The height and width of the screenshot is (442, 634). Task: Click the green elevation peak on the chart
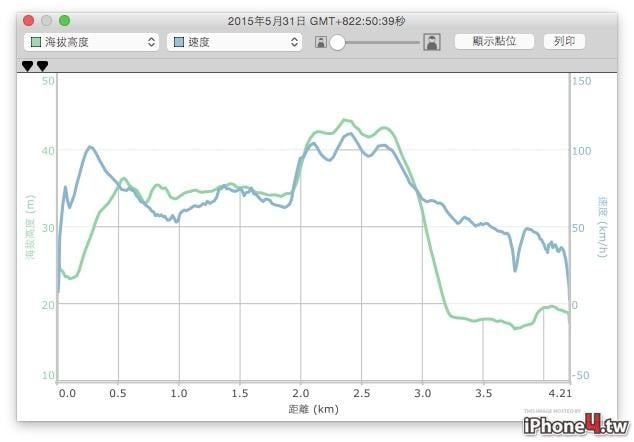pos(344,120)
